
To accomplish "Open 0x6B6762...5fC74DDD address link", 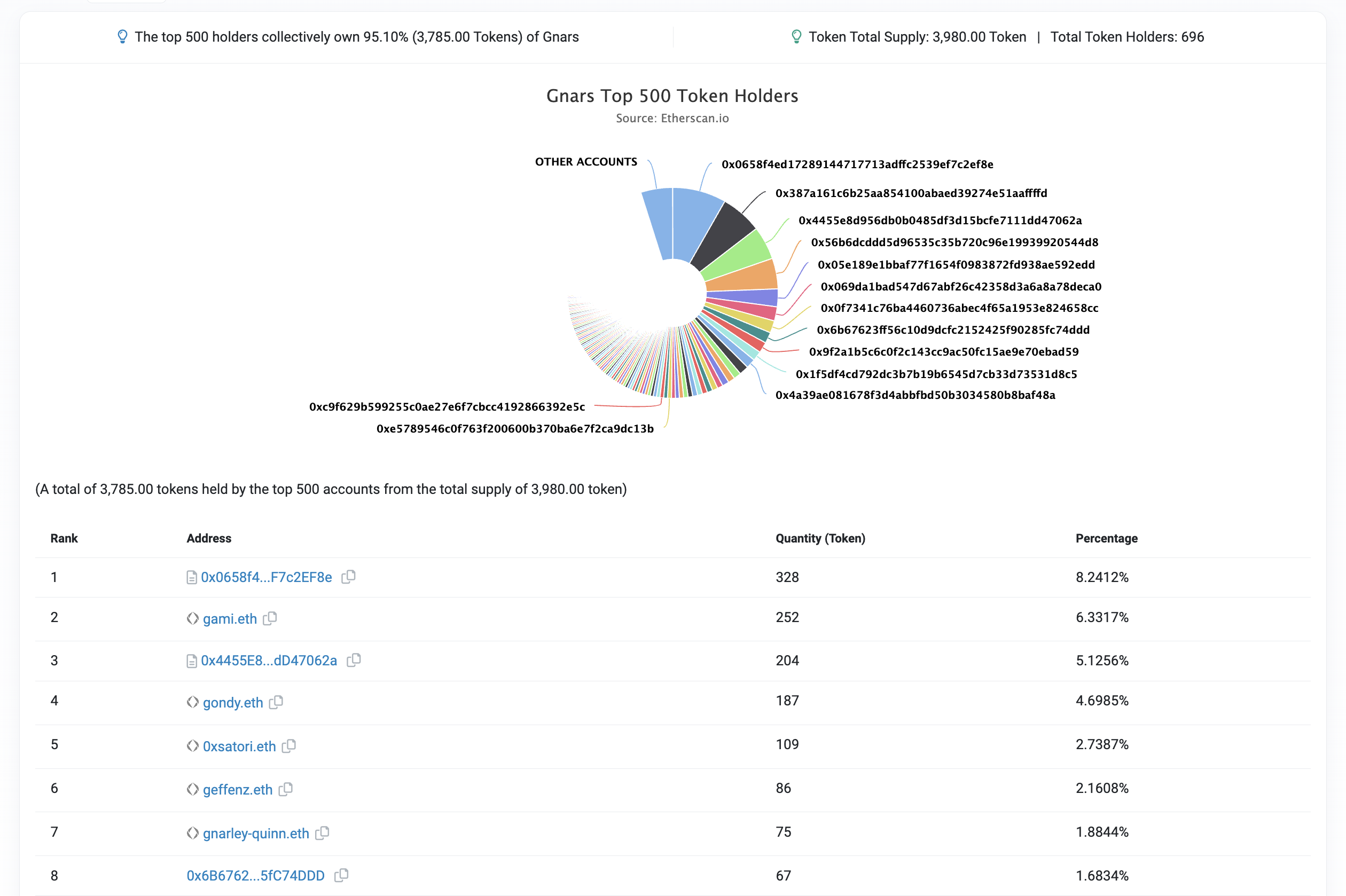I will click(x=255, y=875).
